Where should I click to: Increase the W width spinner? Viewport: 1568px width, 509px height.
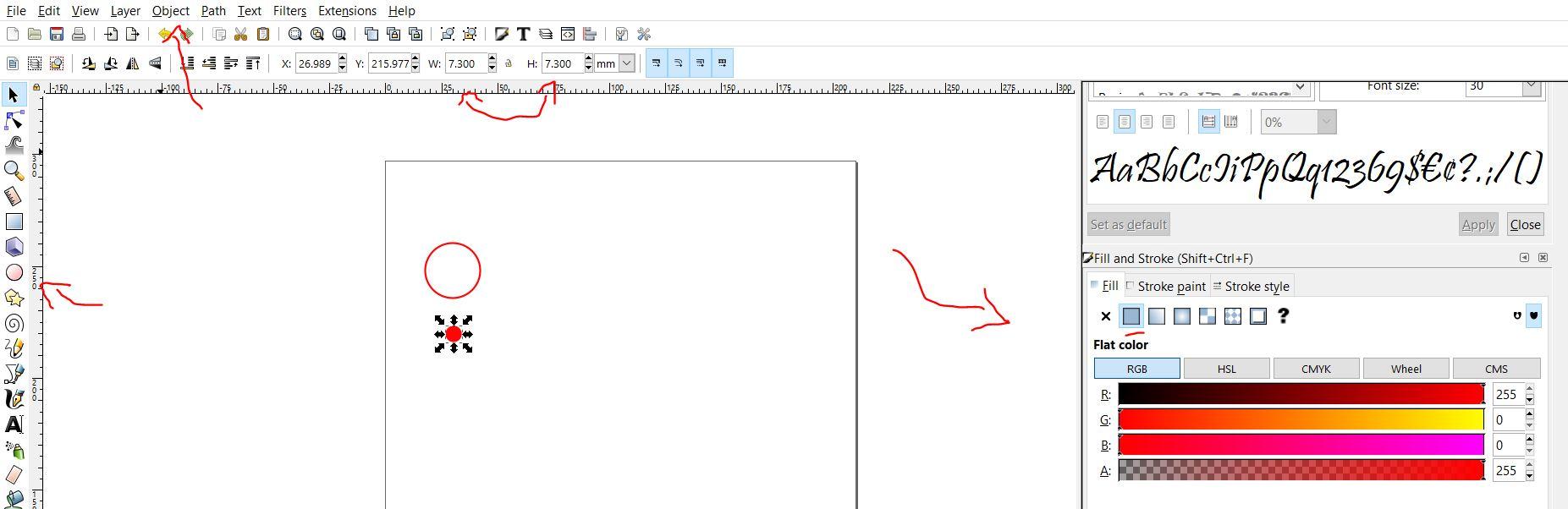point(492,59)
